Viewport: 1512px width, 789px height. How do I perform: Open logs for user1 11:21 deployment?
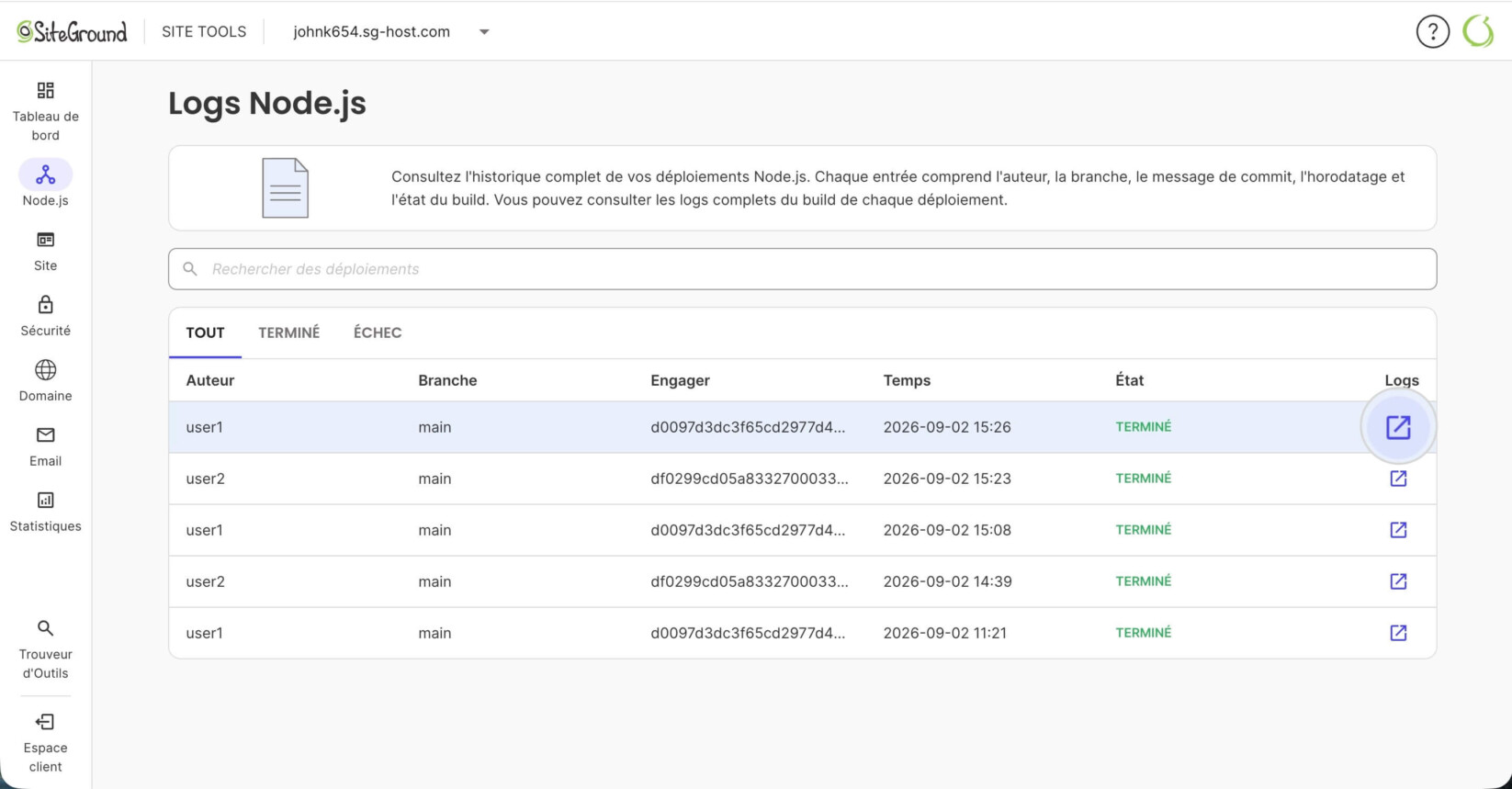click(1398, 633)
